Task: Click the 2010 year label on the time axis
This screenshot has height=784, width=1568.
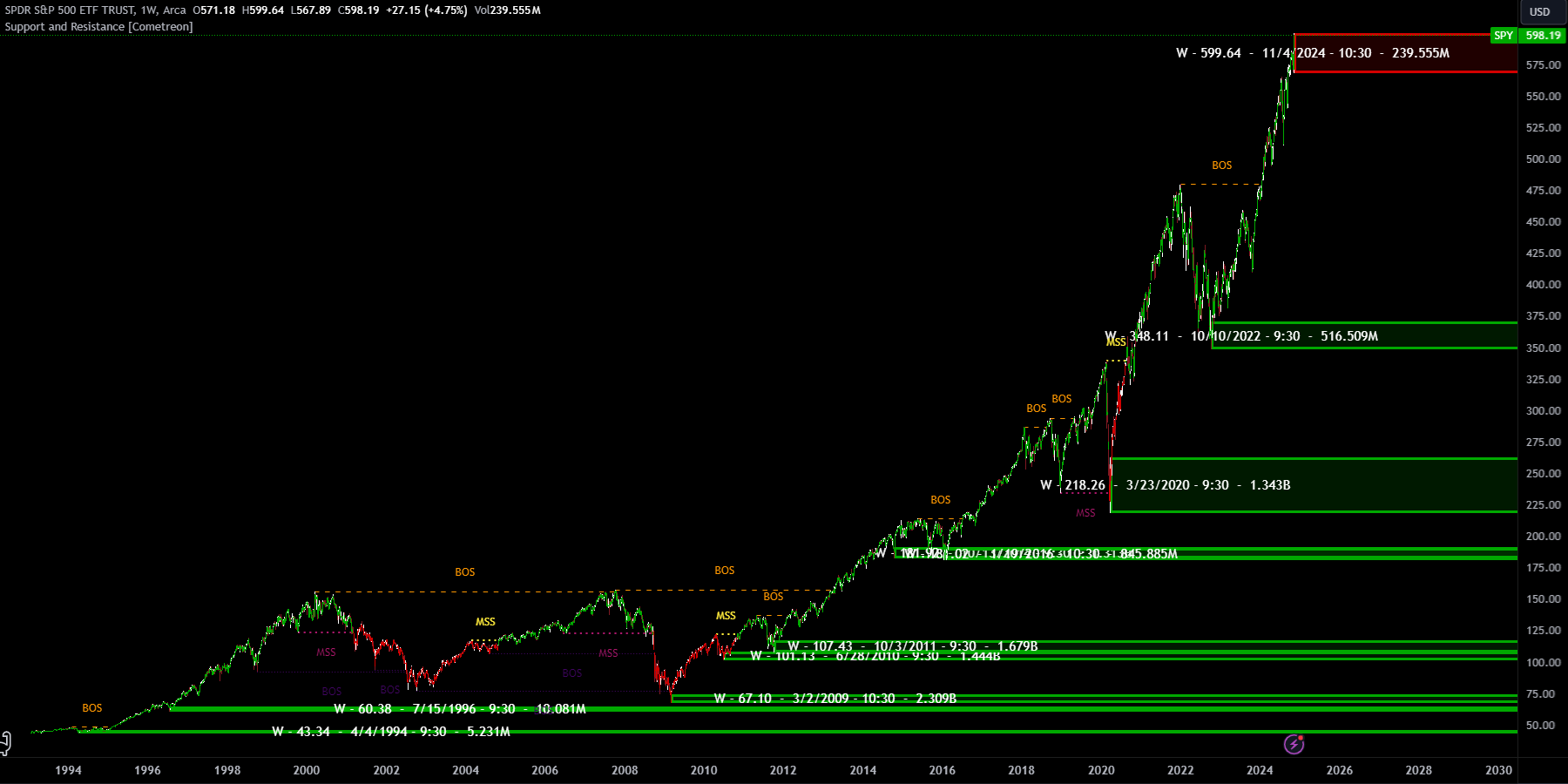Action: point(705,770)
